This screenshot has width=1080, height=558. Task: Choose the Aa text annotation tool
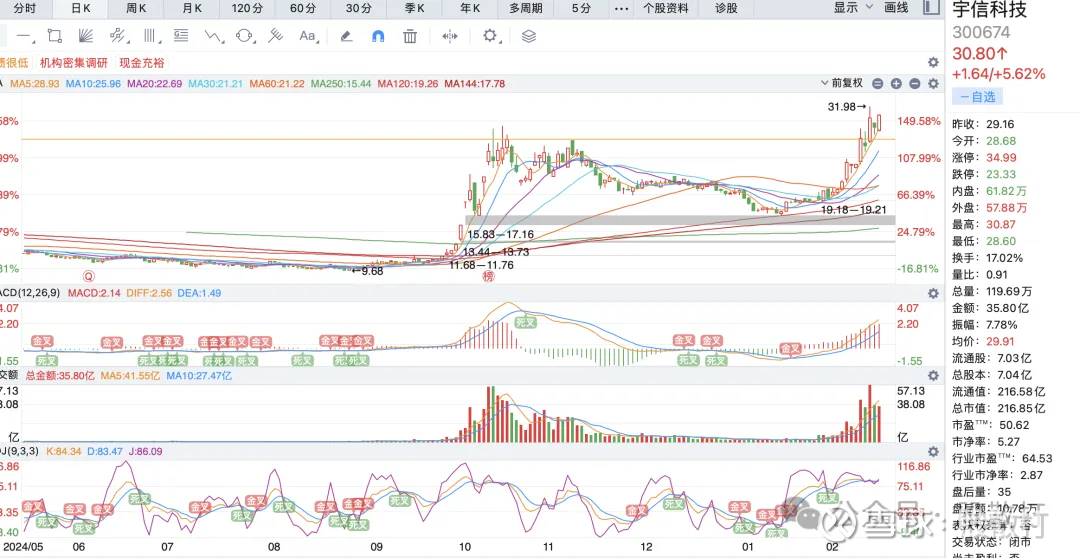click(307, 36)
